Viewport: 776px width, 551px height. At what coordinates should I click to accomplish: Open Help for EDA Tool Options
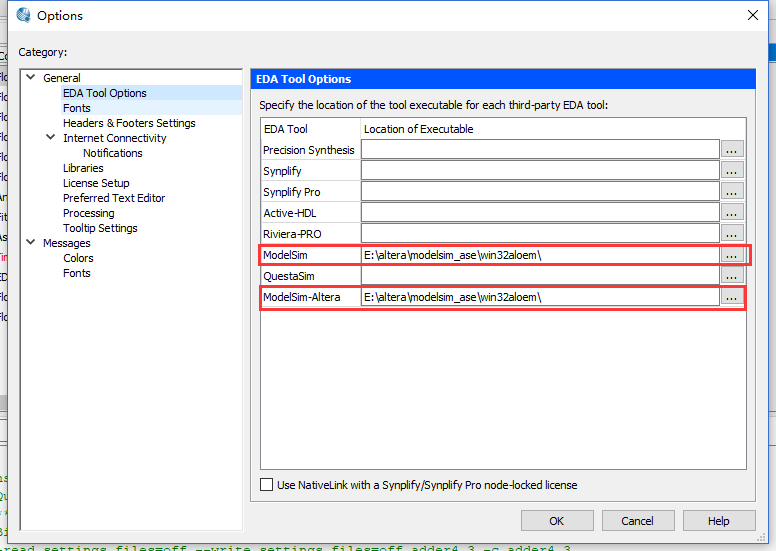719,521
